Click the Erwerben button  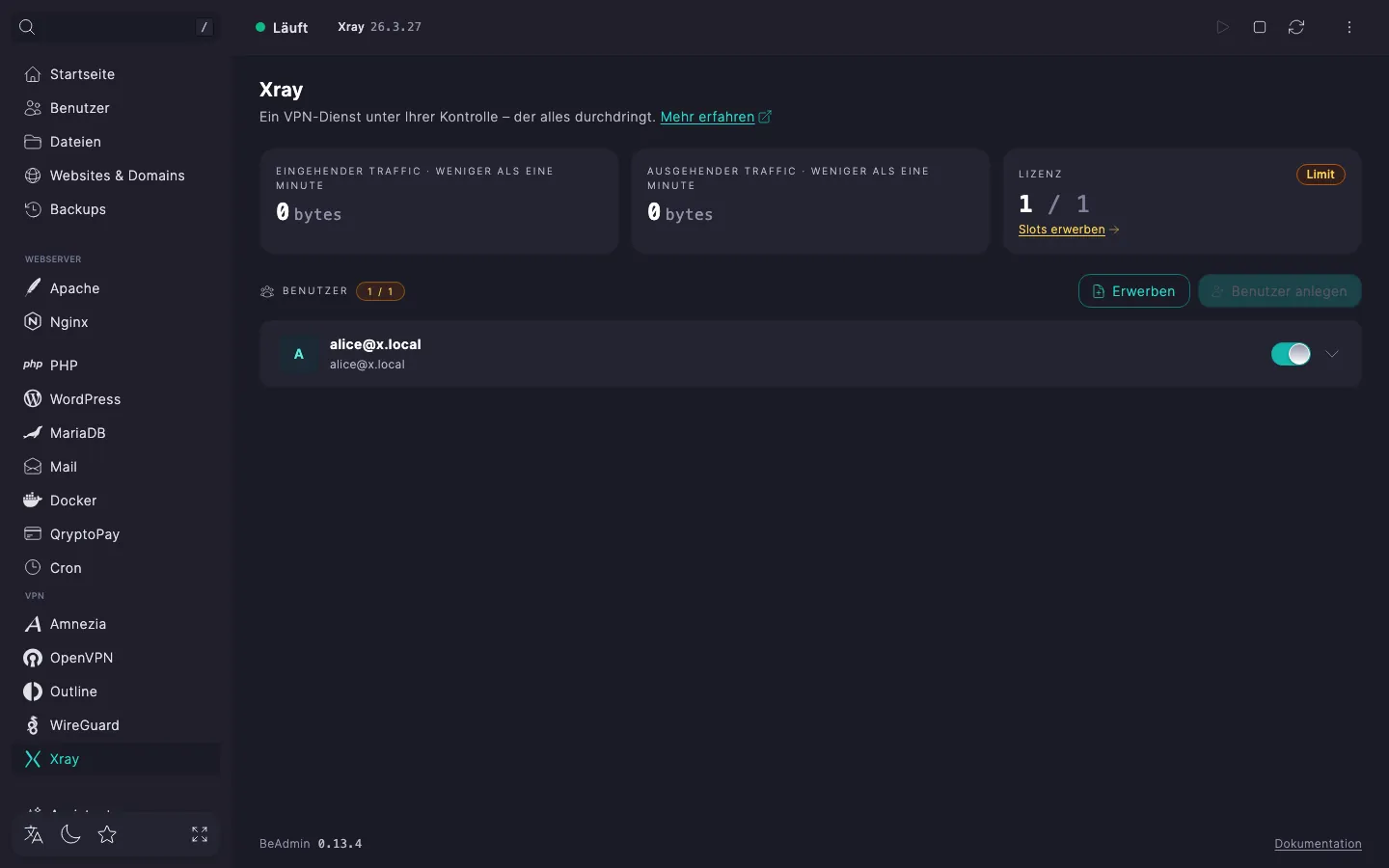point(1133,291)
